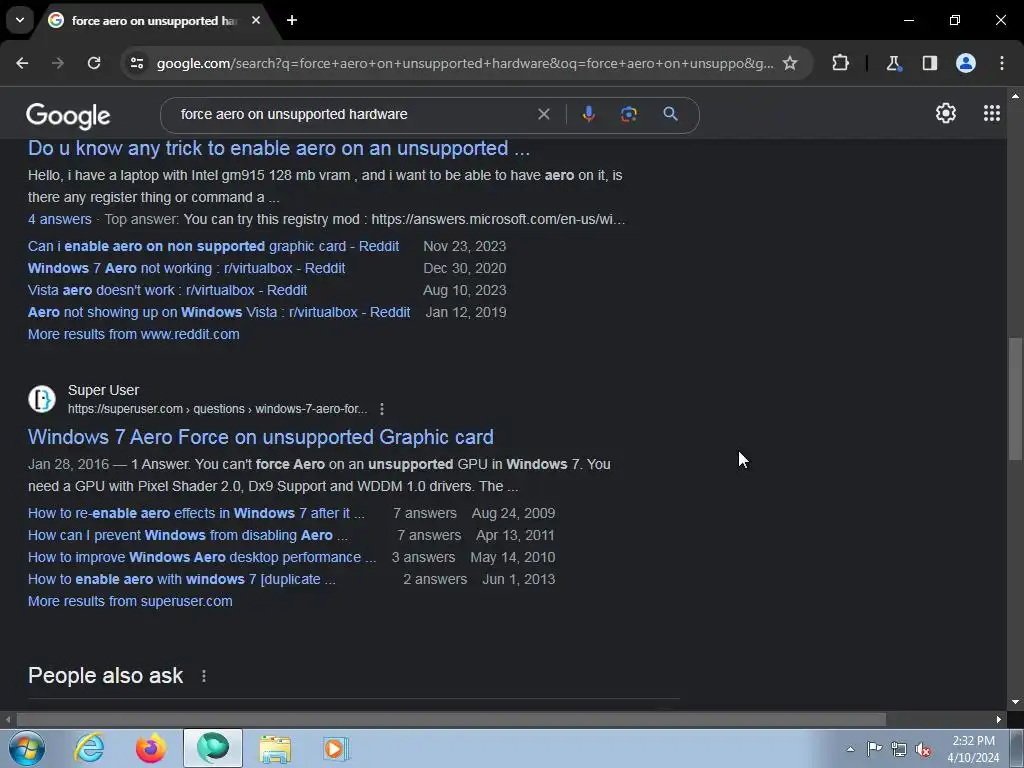Click the horizontal scrollbar thumb
The width and height of the screenshot is (1024, 768).
(x=451, y=720)
